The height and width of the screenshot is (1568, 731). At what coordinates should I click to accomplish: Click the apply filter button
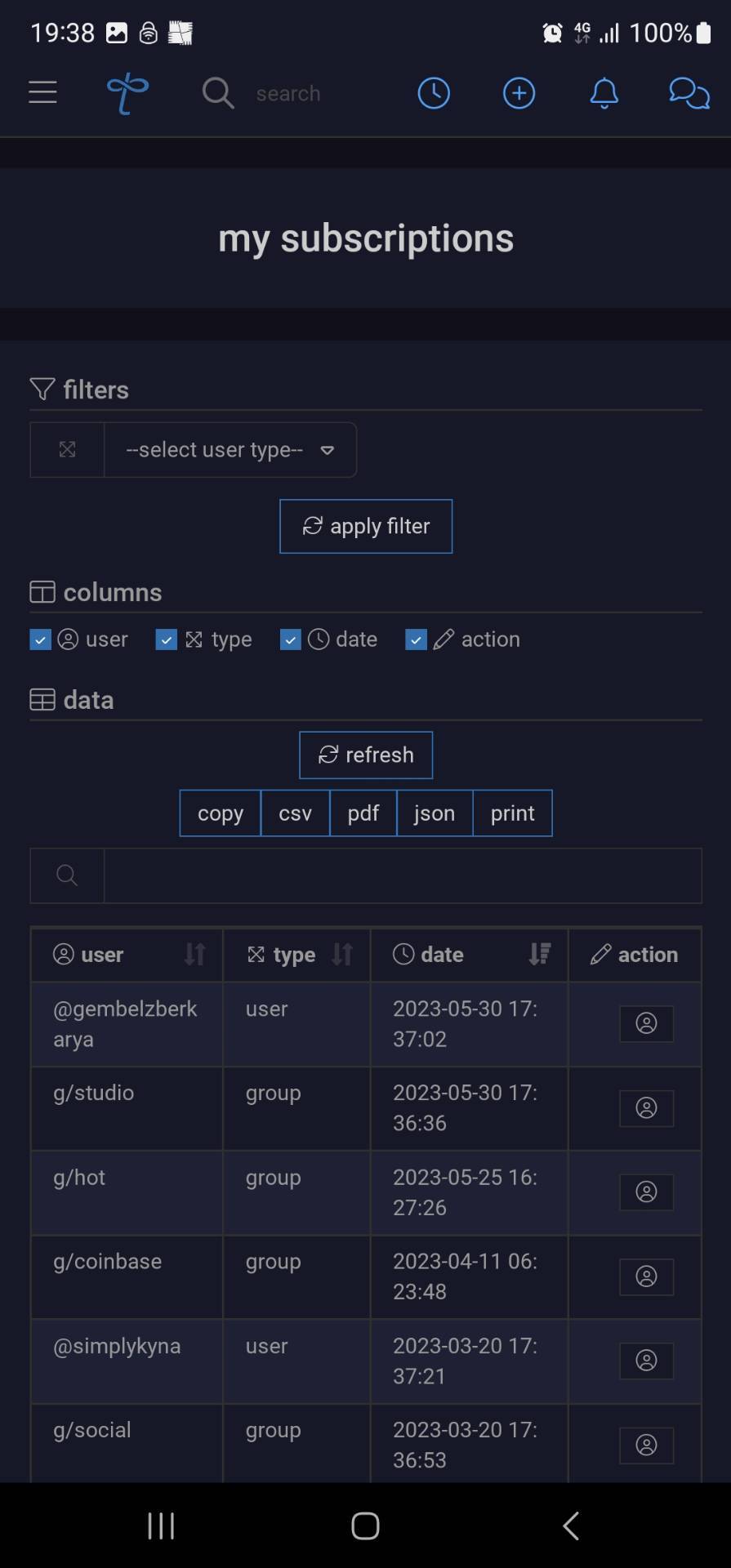pyautogui.click(x=366, y=526)
